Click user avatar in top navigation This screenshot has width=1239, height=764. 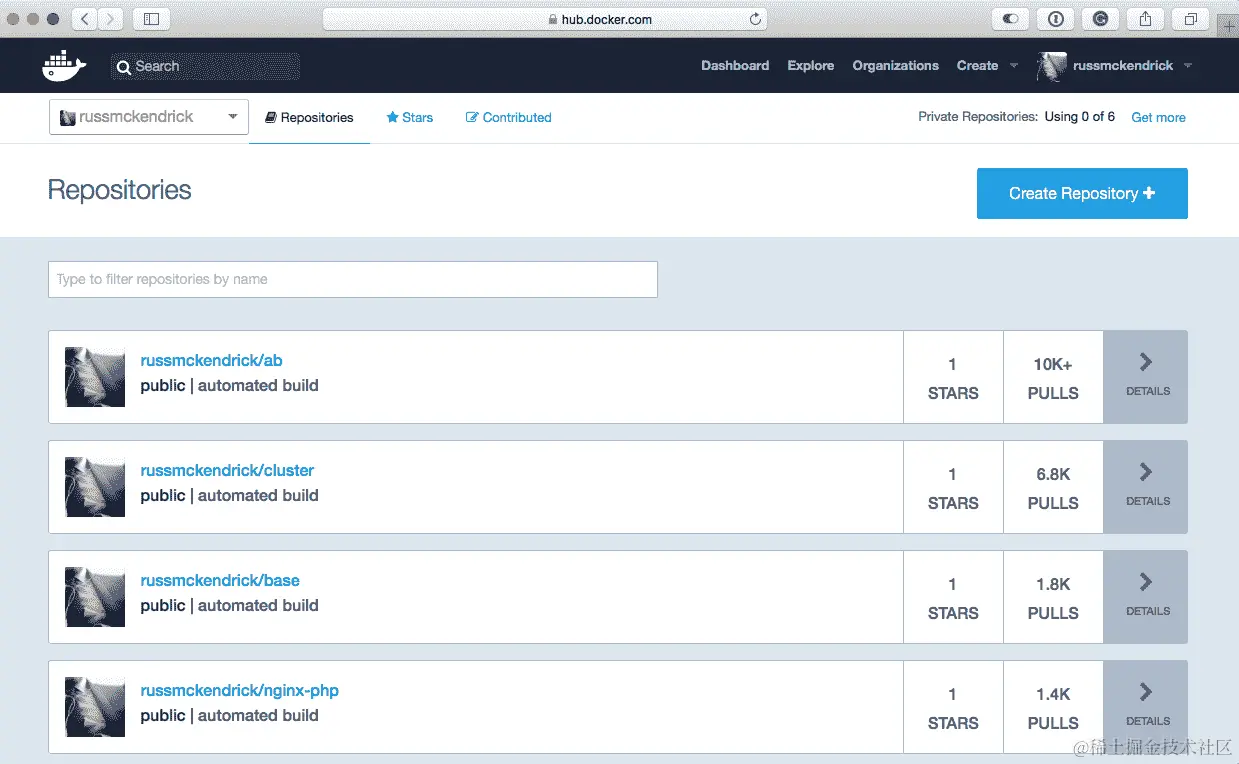pyautogui.click(x=1051, y=66)
